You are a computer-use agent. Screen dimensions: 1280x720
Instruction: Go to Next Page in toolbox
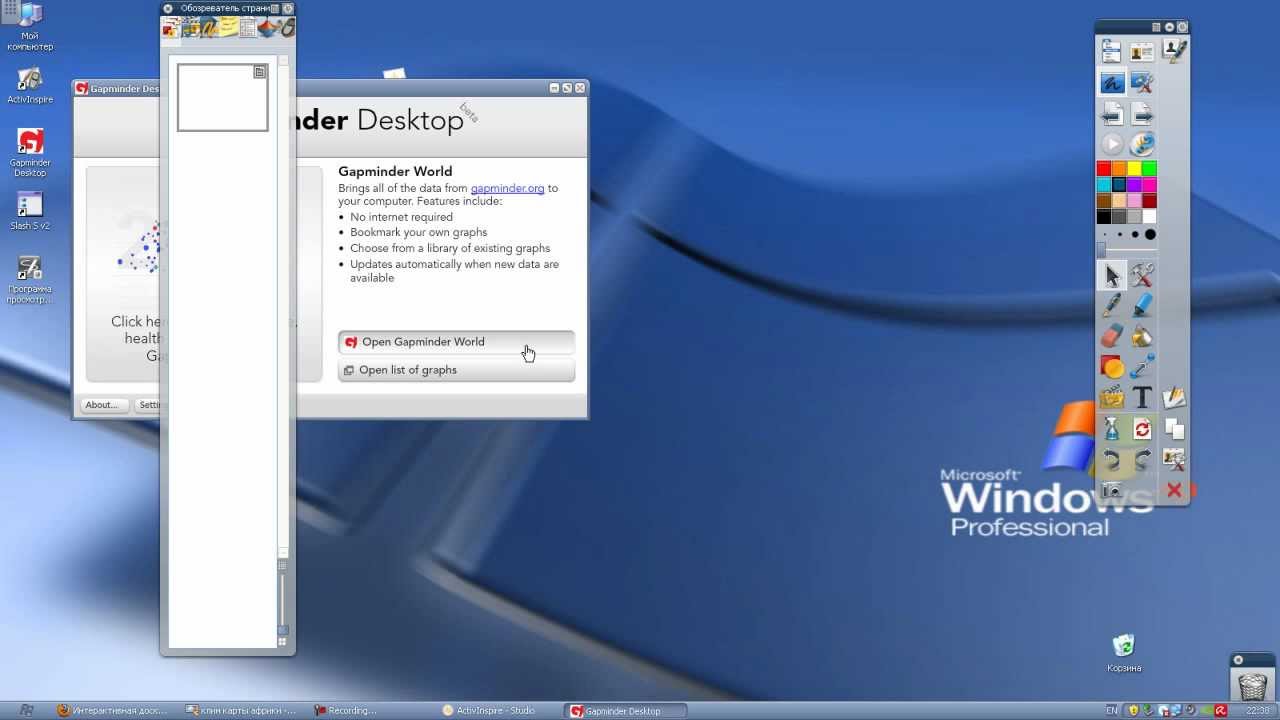click(1142, 113)
